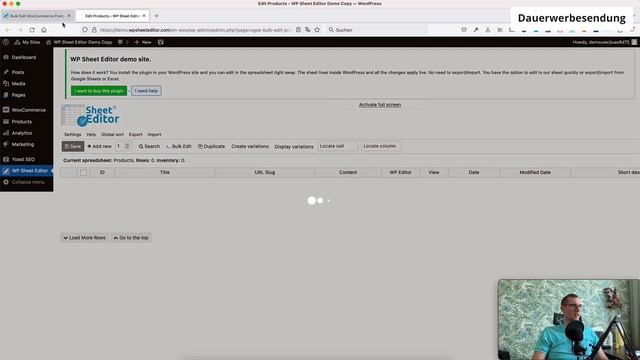Open the Settings menu of Sheet Editor

click(73, 134)
